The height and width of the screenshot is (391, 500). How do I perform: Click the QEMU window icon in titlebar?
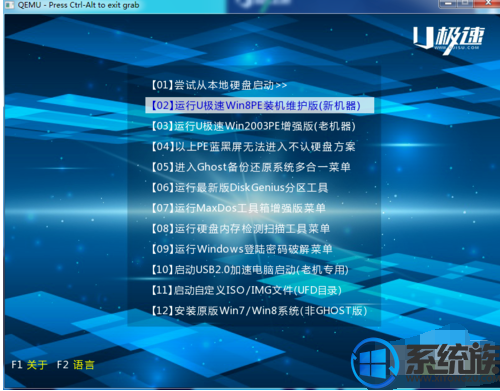pyautogui.click(x=9, y=5)
